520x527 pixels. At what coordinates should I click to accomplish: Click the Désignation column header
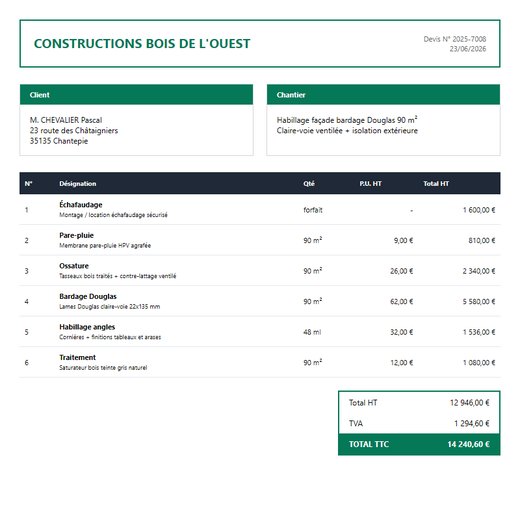point(78,184)
